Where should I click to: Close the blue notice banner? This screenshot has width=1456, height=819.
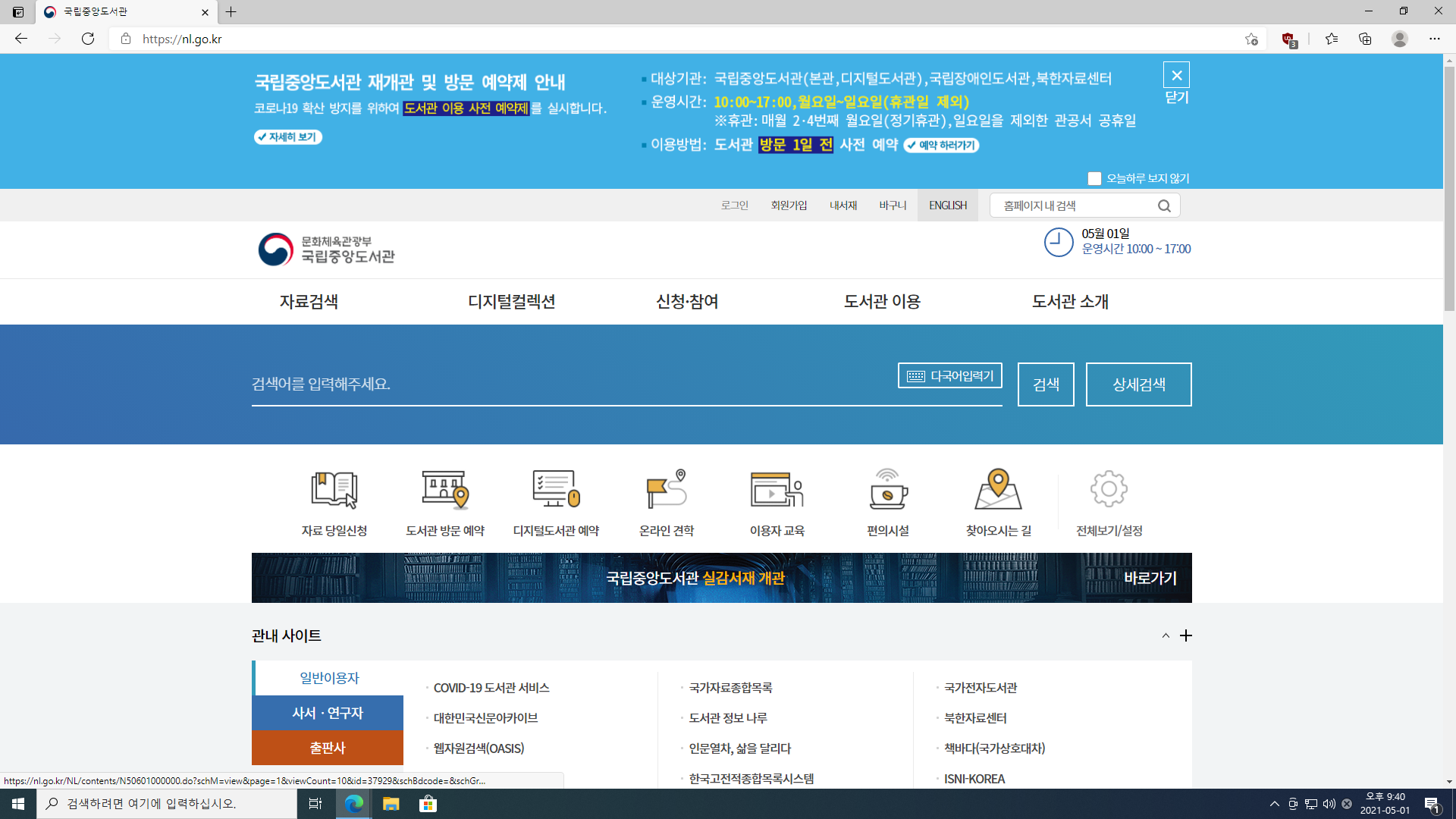point(1176,75)
